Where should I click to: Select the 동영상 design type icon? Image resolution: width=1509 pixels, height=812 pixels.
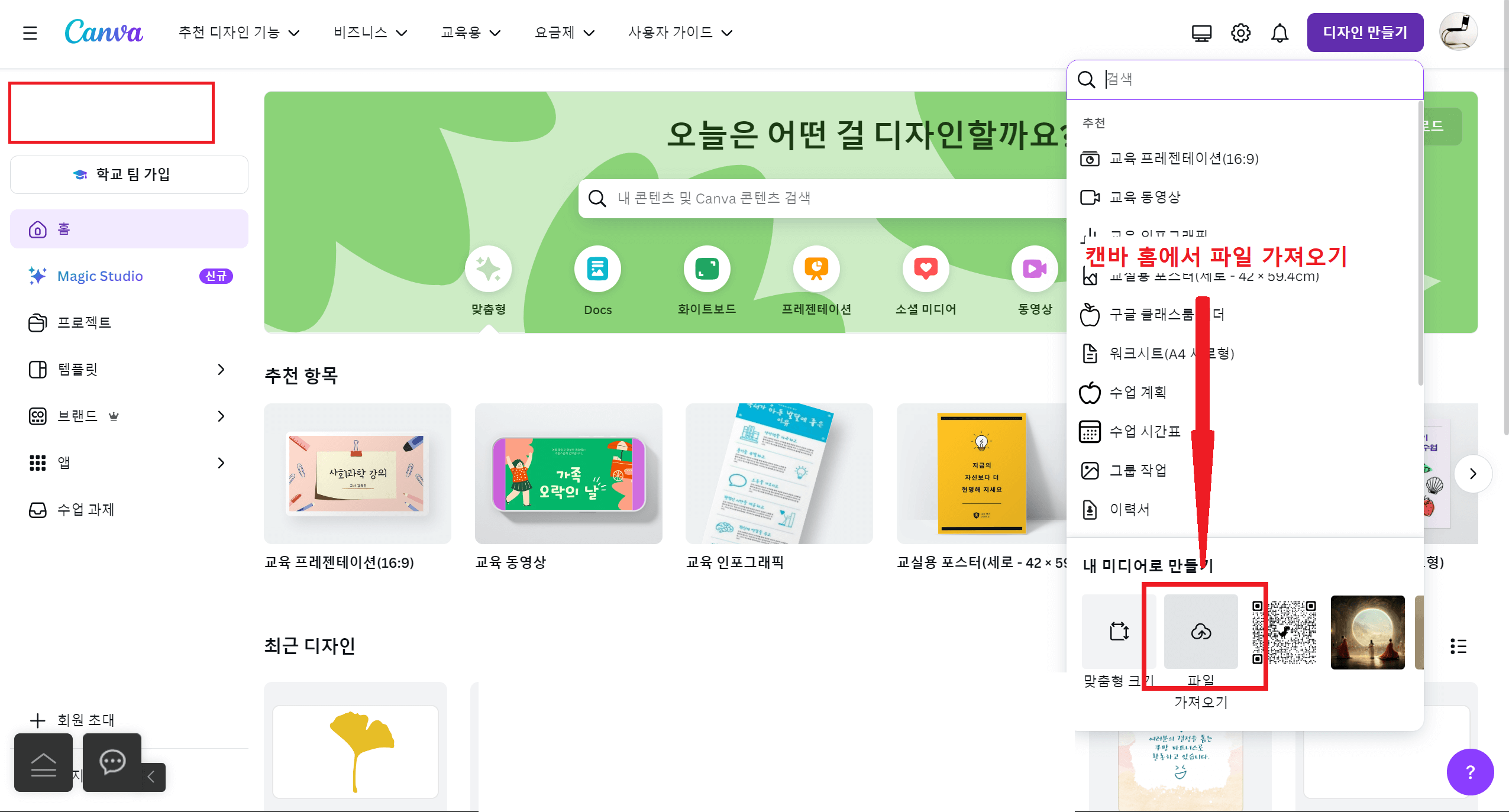coord(1033,269)
